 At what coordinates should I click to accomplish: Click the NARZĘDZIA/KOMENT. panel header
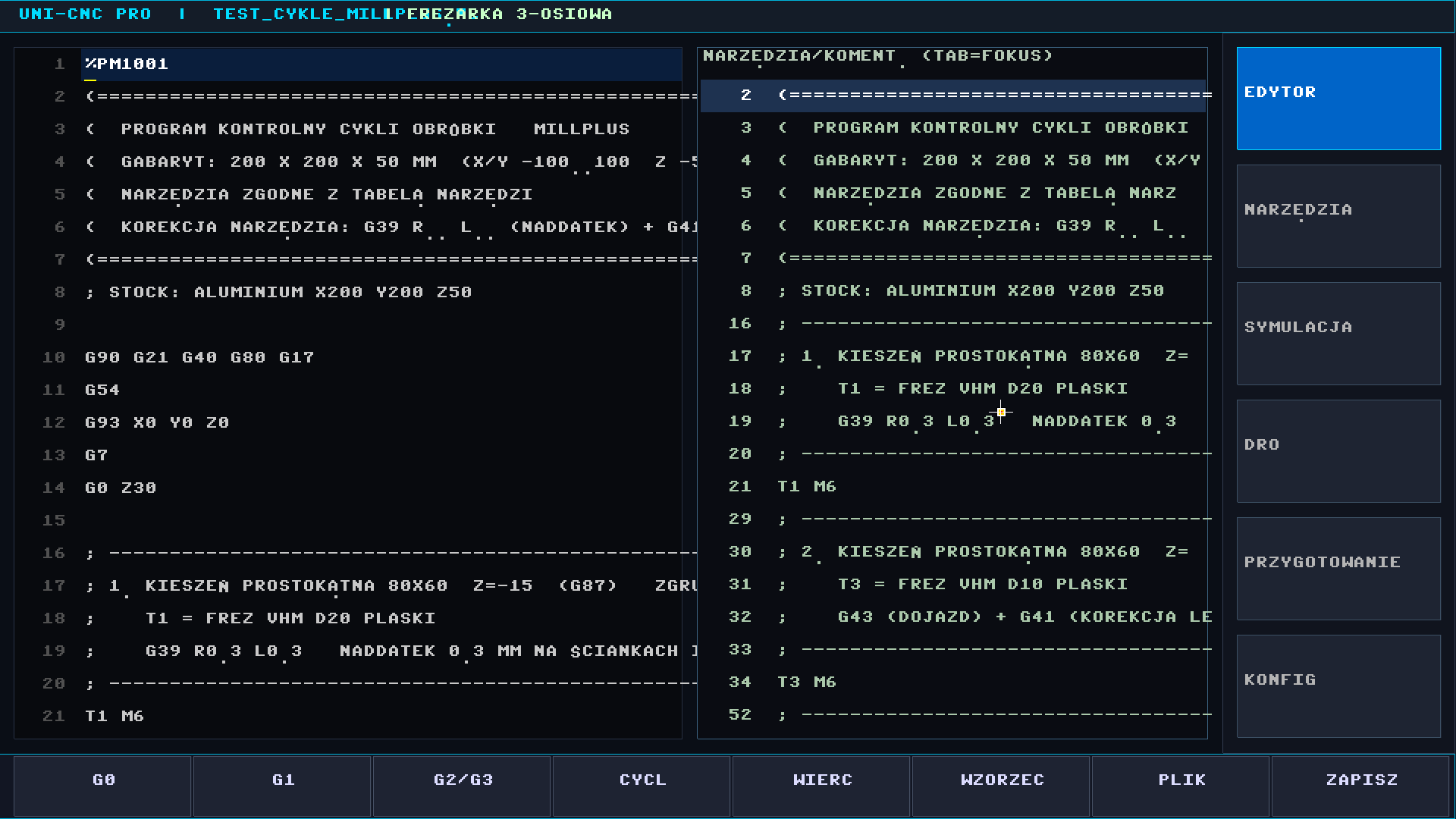coord(877,56)
